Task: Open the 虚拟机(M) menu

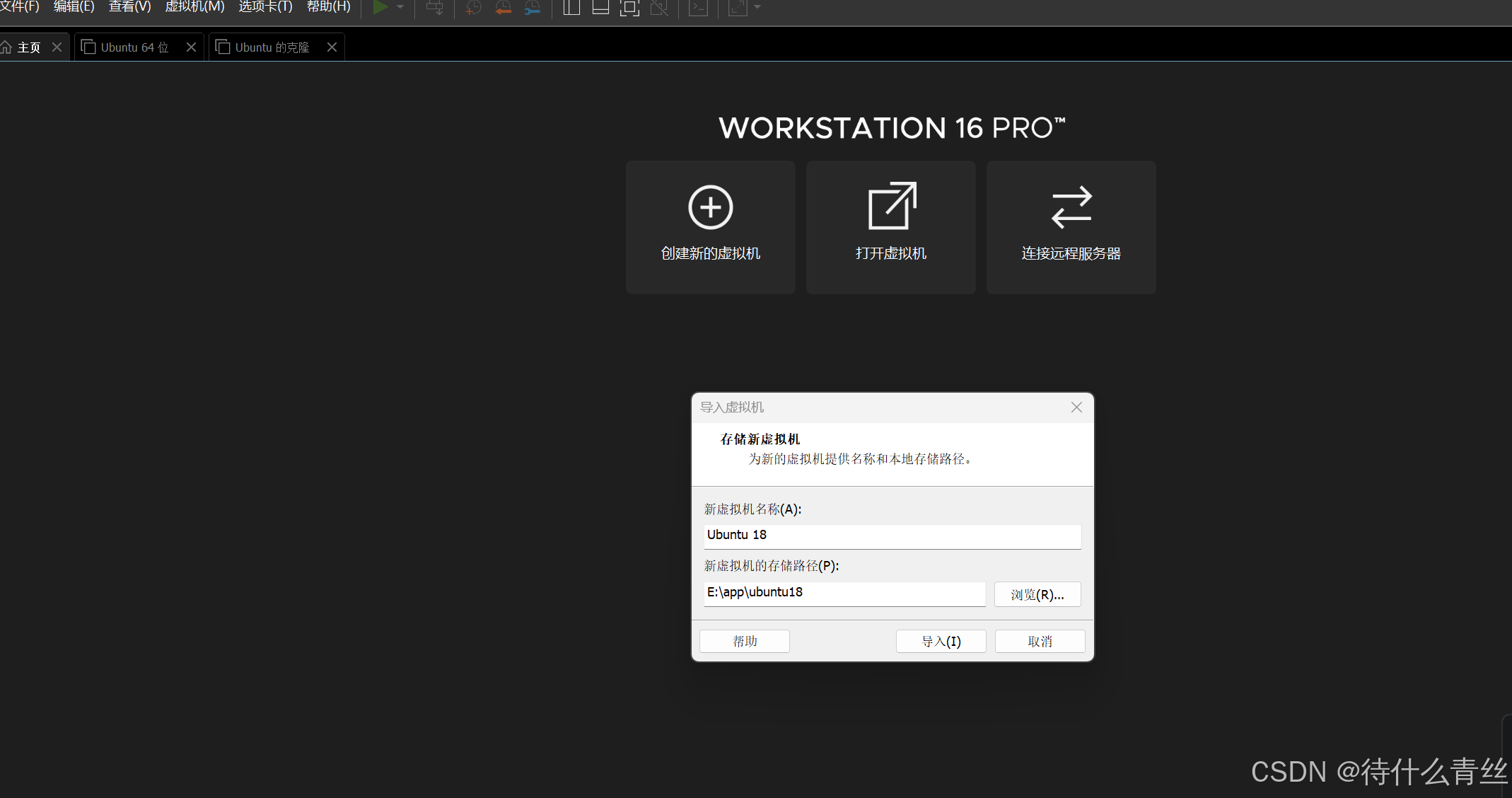Action: (194, 7)
